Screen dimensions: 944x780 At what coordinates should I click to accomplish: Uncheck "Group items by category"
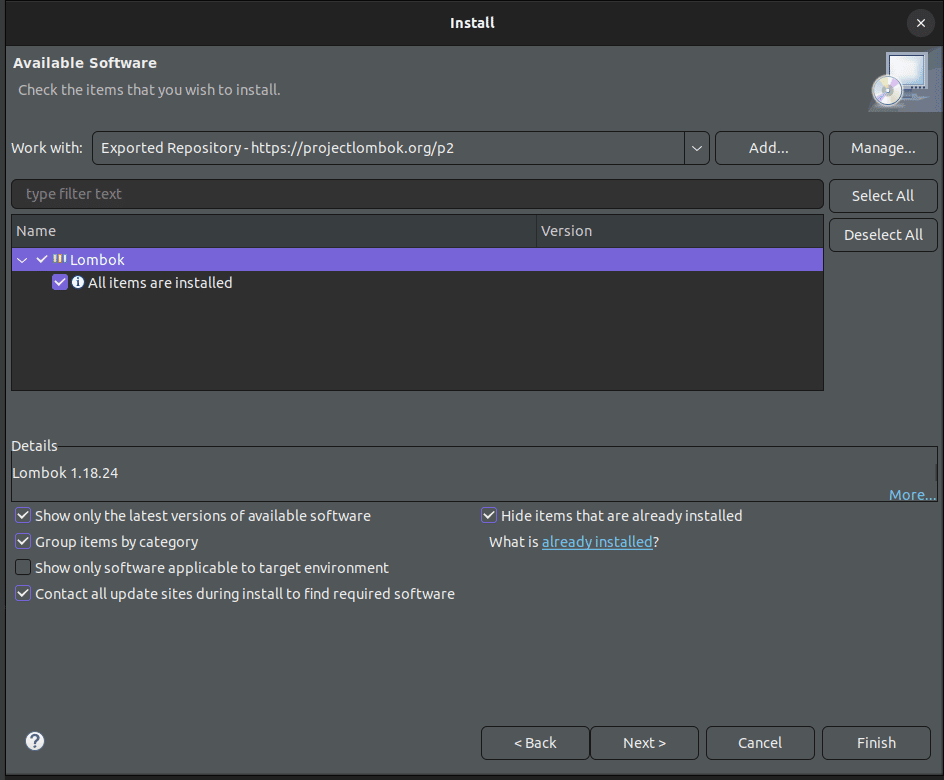pos(22,541)
